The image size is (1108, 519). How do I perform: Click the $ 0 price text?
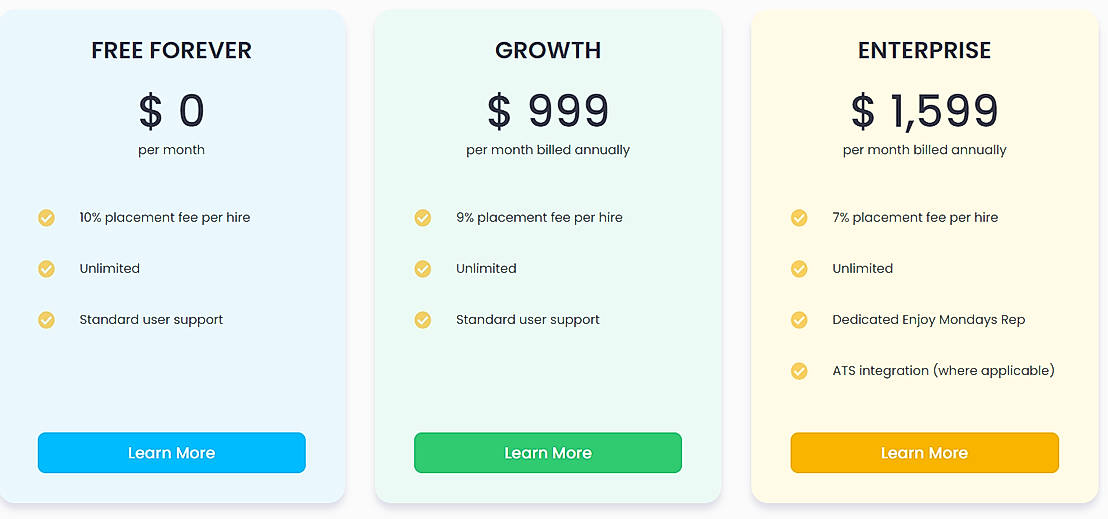click(171, 111)
